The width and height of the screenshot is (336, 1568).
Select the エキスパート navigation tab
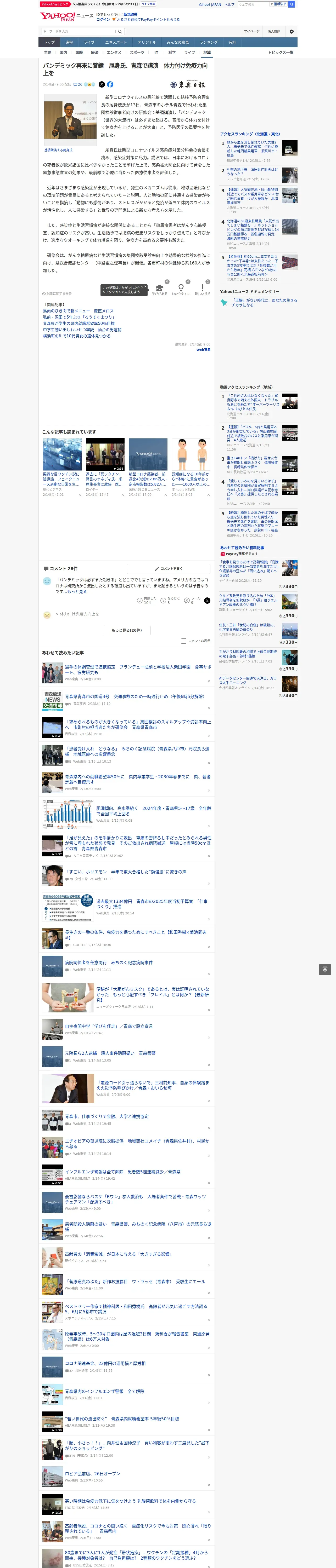tap(116, 43)
